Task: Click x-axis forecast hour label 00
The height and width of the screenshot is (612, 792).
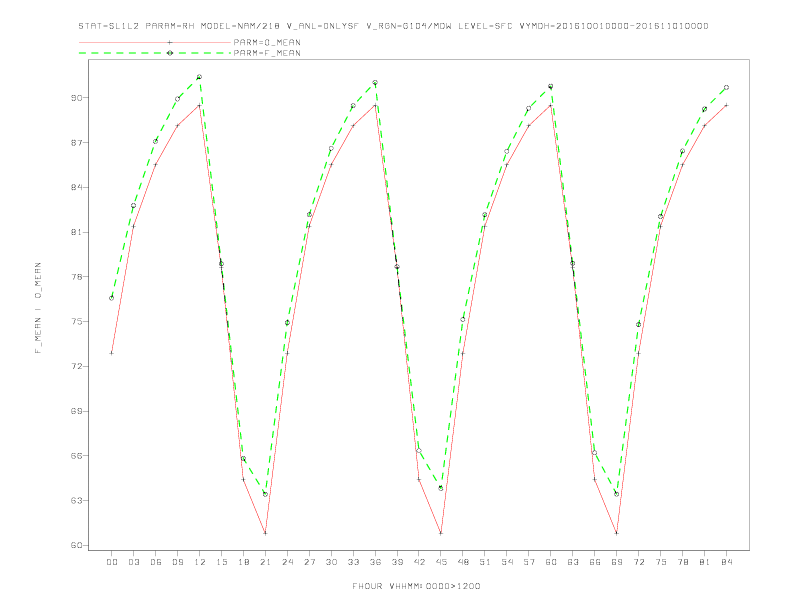Action: pos(112,562)
